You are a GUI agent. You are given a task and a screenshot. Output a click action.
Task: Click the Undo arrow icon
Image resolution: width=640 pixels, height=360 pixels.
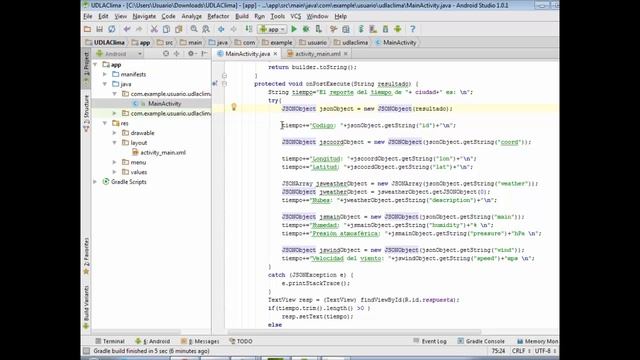pyautogui.click(x=127, y=29)
